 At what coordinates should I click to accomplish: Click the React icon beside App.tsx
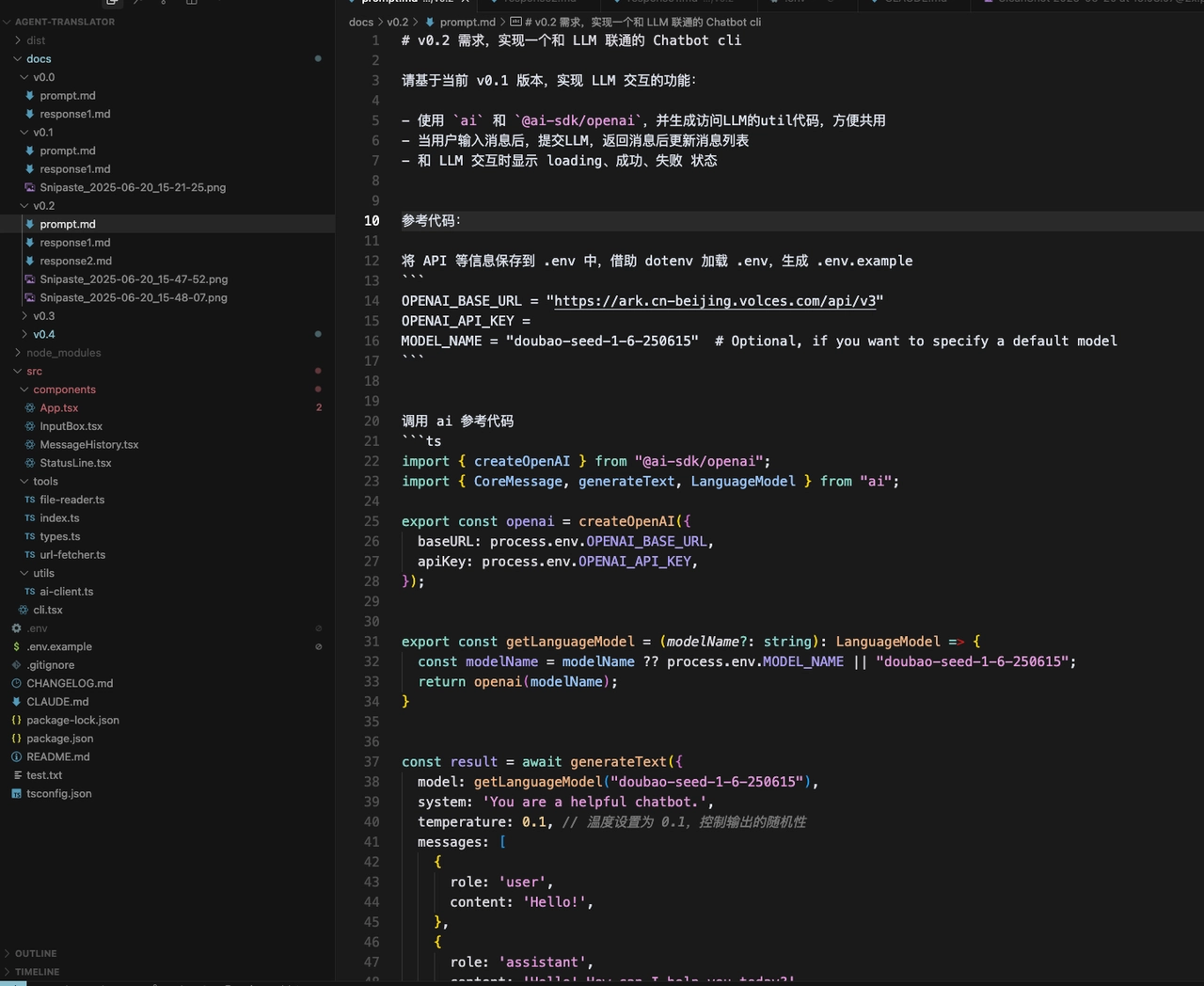(30, 408)
